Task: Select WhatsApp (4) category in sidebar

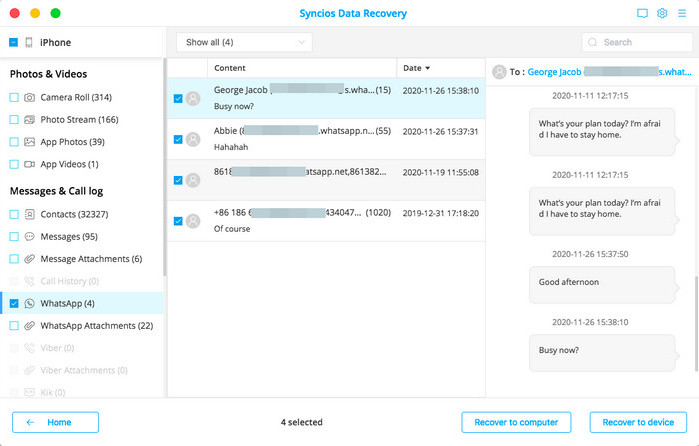Action: click(82, 303)
